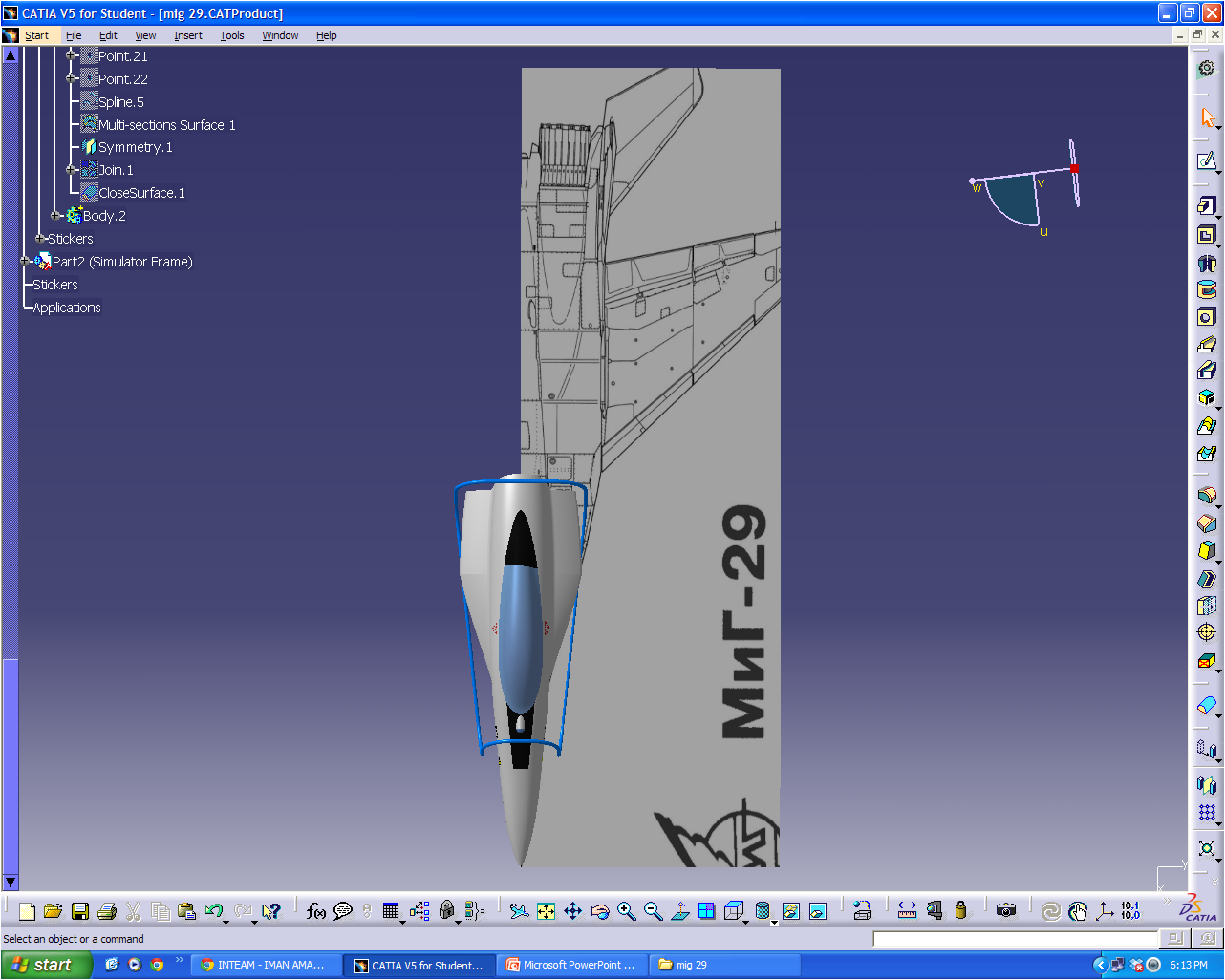1225x980 pixels.
Task: Open the isometric view mode dropdown
Action: pyautogui.click(x=747, y=921)
